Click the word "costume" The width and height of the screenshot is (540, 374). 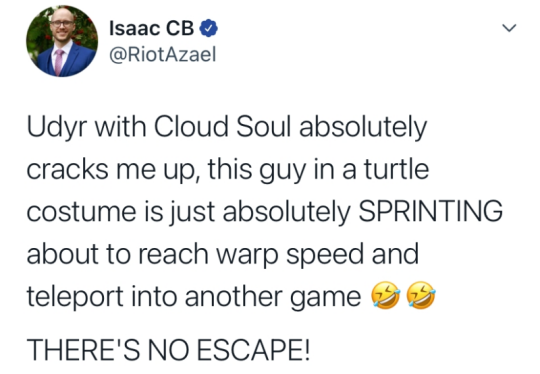[x=82, y=212]
